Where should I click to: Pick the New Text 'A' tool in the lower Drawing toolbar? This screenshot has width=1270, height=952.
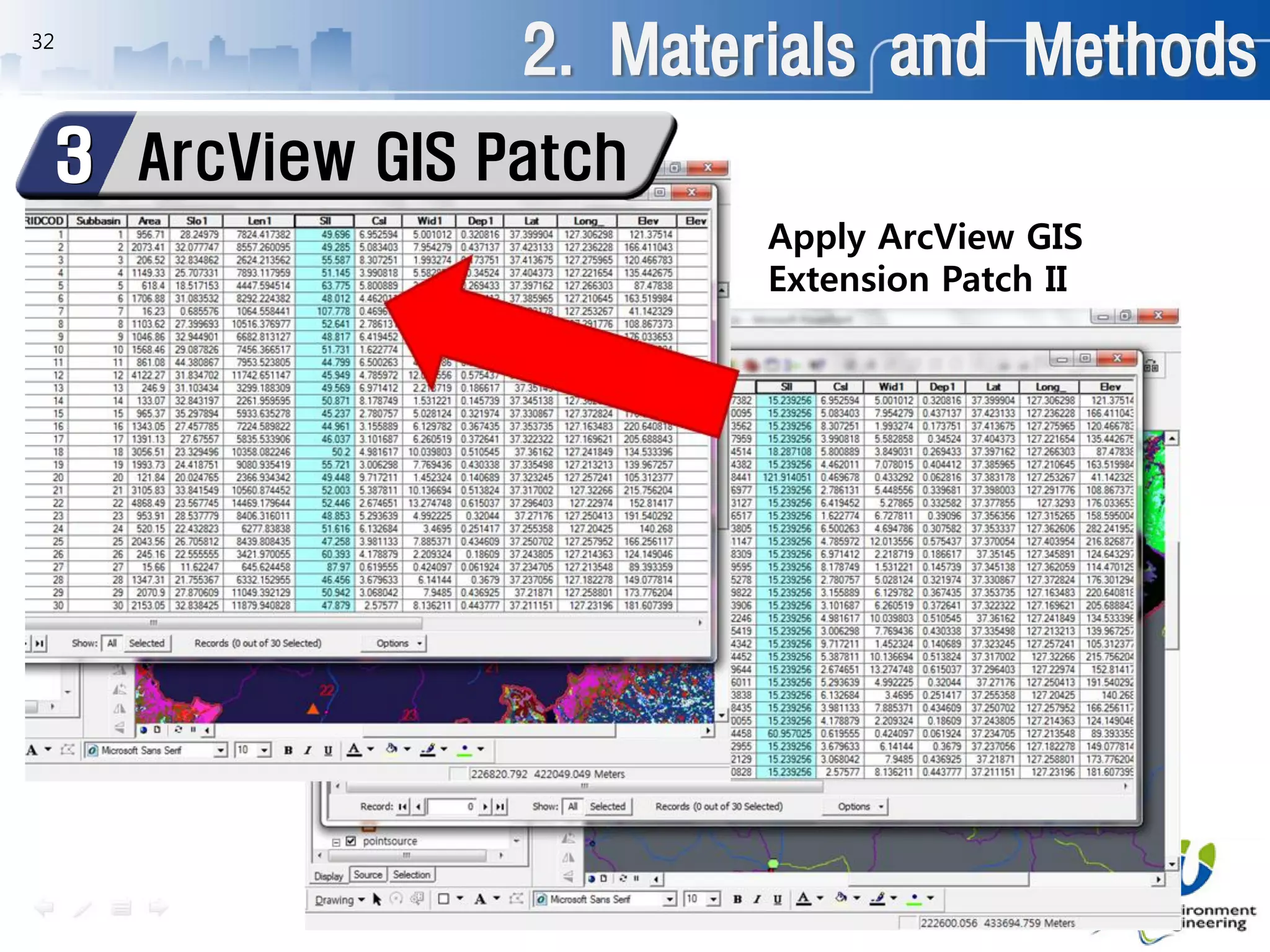coord(480,899)
